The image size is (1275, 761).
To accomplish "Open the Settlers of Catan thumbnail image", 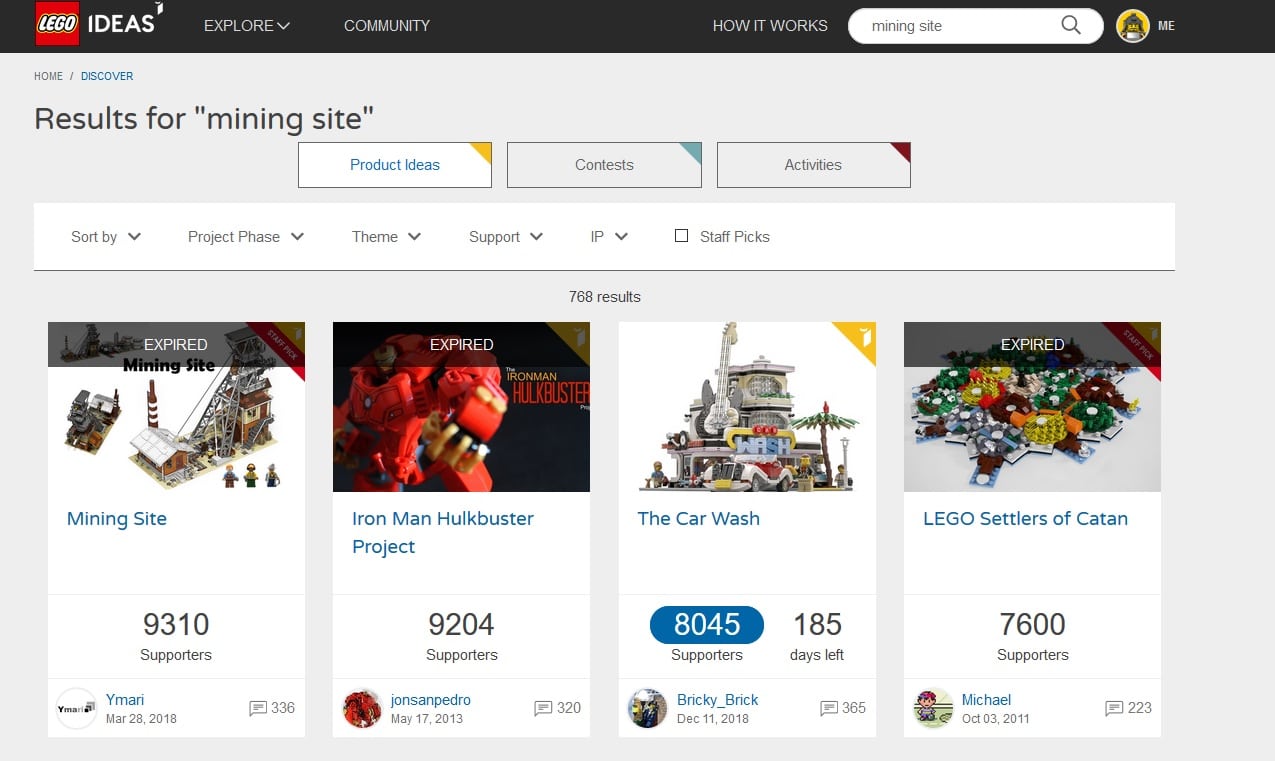I will (1032, 407).
